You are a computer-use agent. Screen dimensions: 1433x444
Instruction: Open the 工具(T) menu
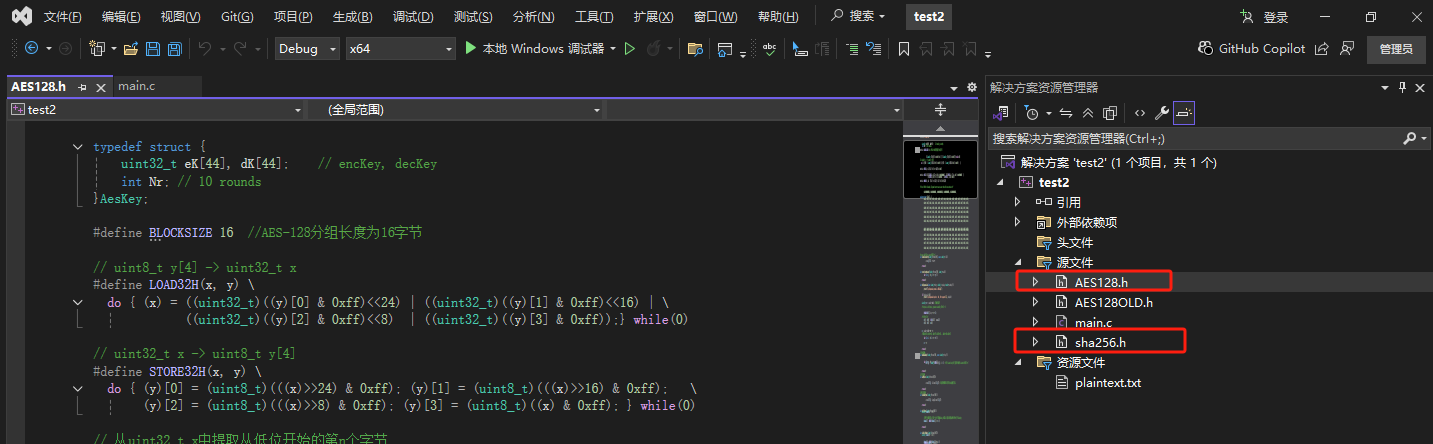coord(594,17)
